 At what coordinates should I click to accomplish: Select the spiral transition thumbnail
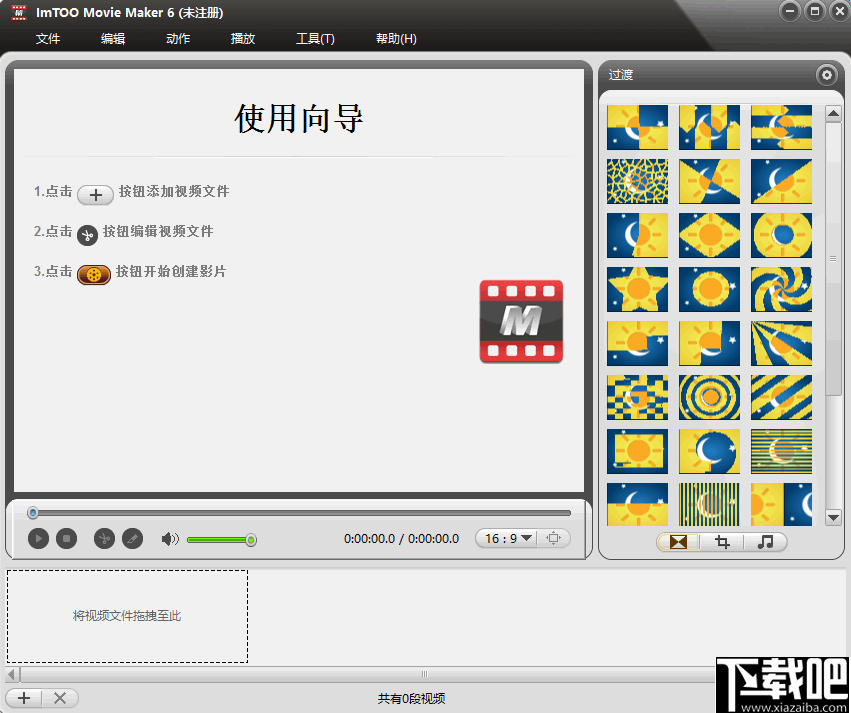[781, 290]
